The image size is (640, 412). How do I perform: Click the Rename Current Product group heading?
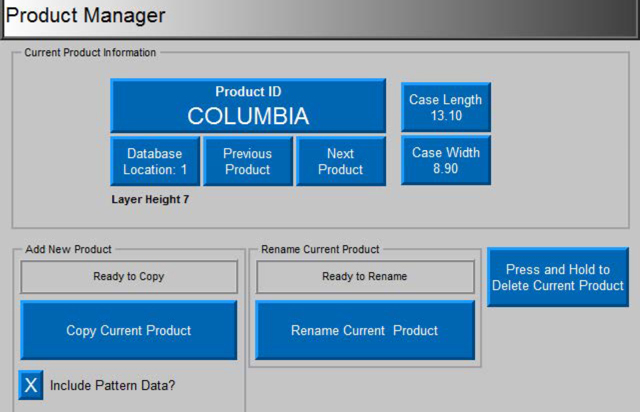click(320, 248)
